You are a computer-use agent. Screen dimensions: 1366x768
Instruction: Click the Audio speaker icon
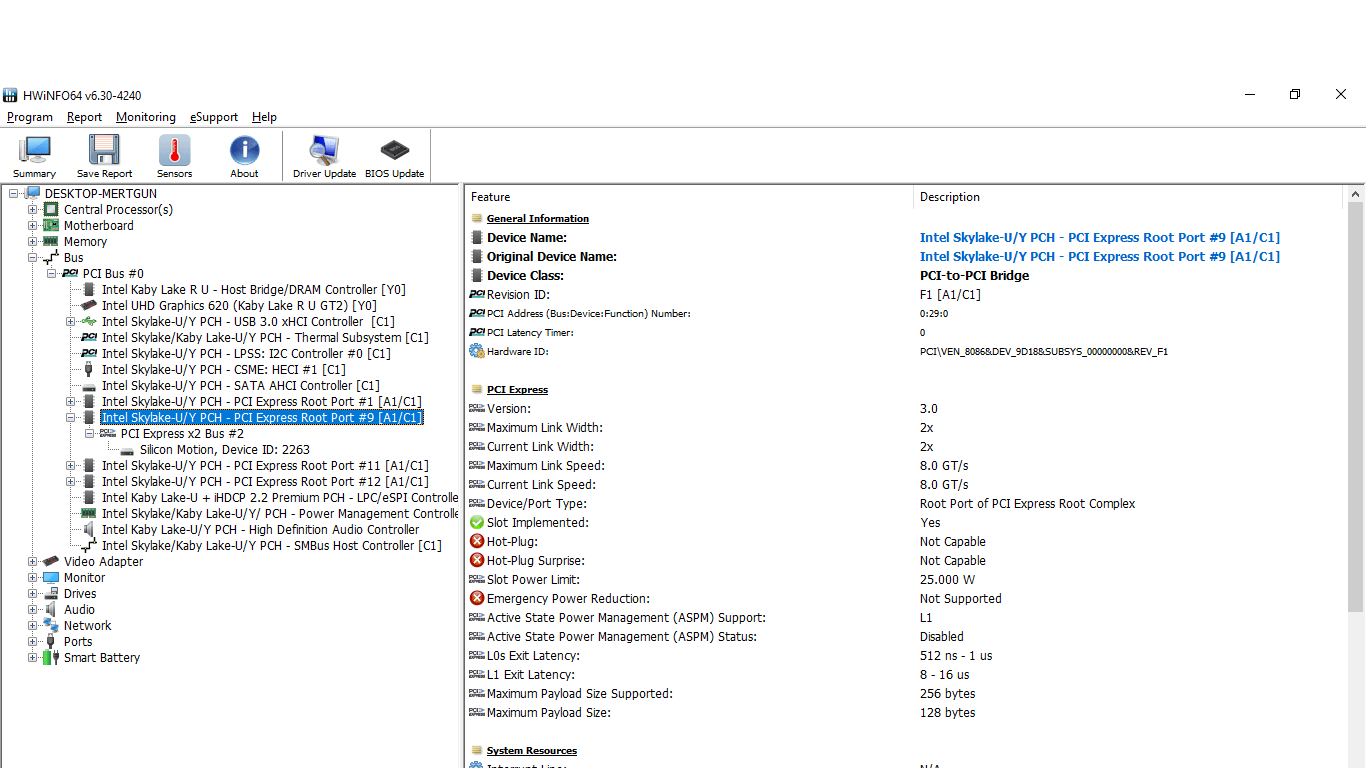(x=51, y=610)
